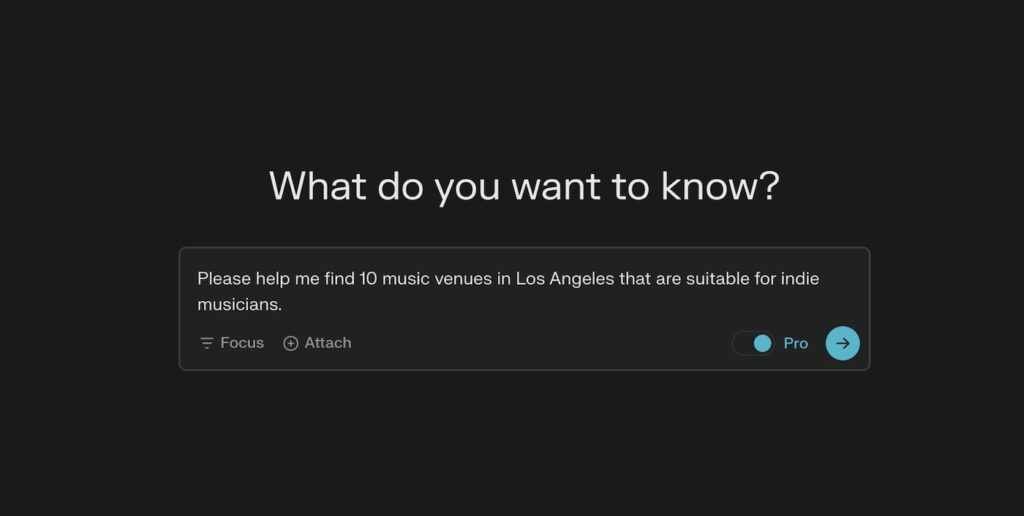Click the dark track of the Pro toggle
This screenshot has width=1024, height=516.
[742, 343]
